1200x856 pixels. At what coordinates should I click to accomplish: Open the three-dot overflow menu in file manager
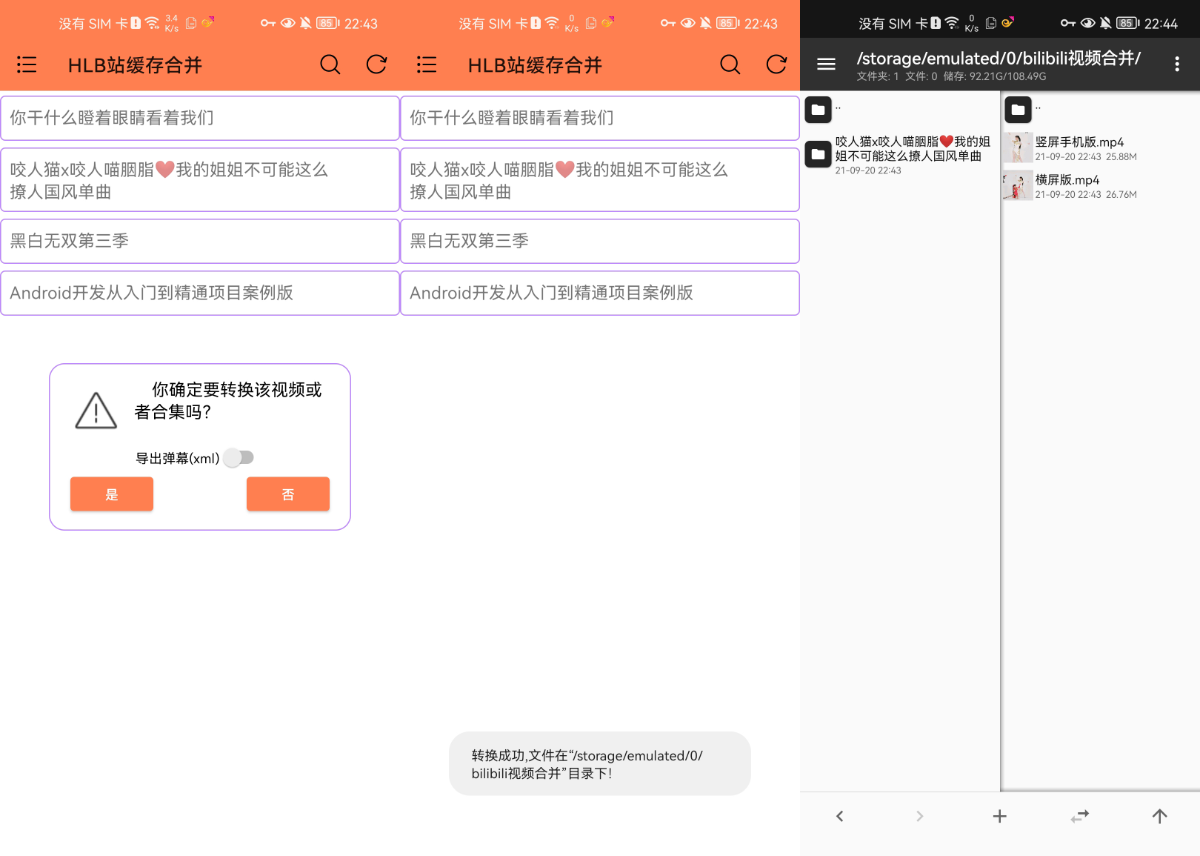coord(1178,64)
